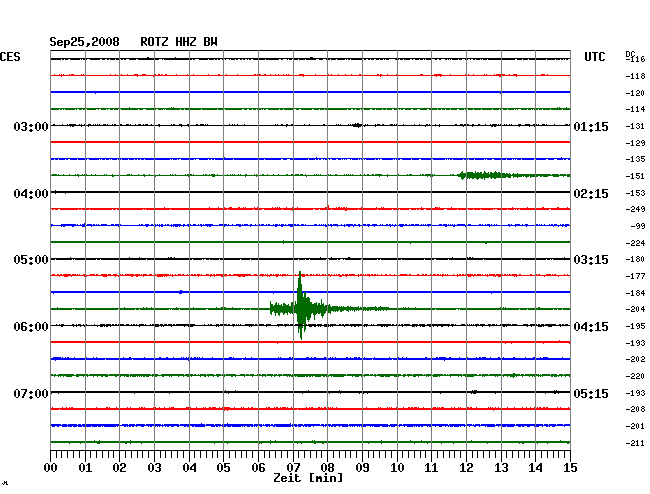Screen dimensions: 650x494
Task: Click the 03:15 UTC time label
Action: [x=591, y=260]
